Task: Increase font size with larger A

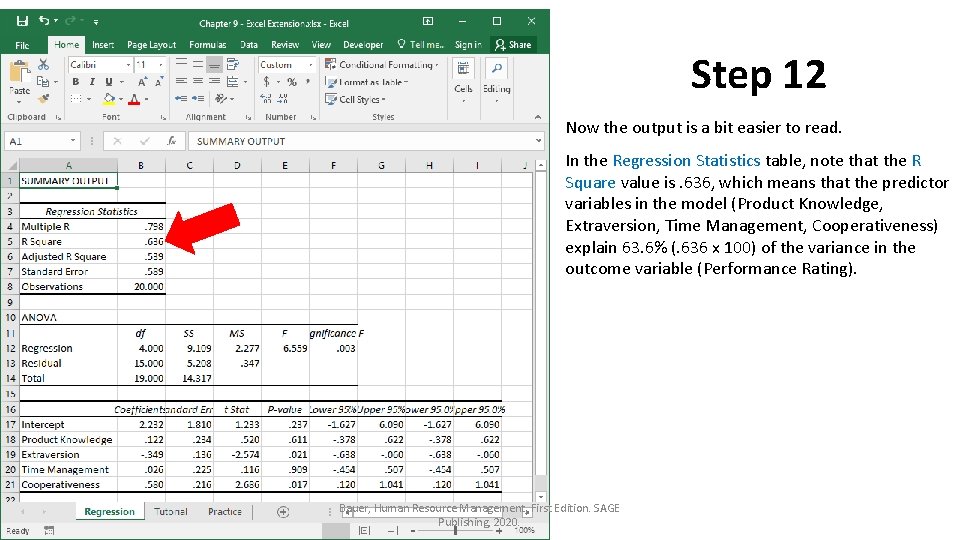Action: (x=141, y=81)
